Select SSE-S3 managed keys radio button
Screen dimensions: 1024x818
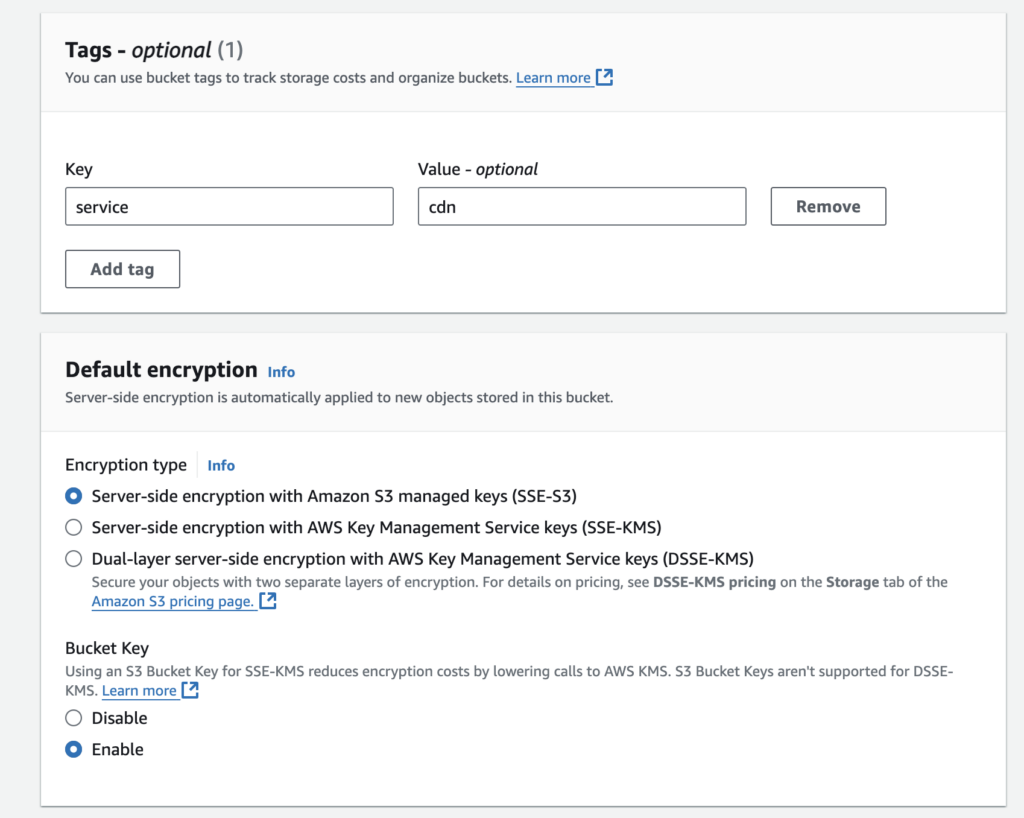pyautogui.click(x=73, y=496)
